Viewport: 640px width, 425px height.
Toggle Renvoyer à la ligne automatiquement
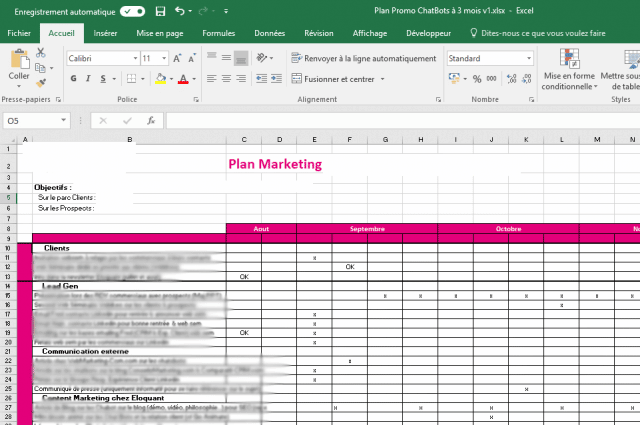click(362, 59)
